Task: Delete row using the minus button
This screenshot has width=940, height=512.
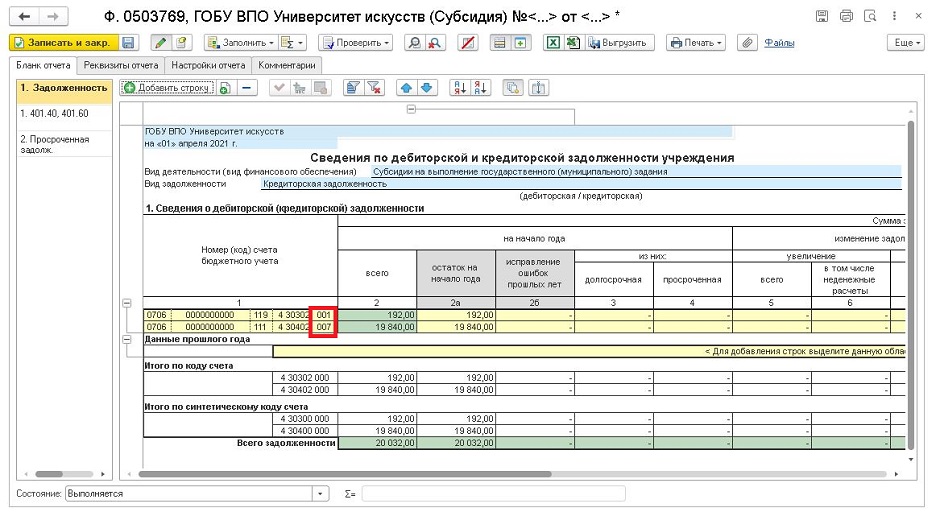Action: tap(247, 88)
